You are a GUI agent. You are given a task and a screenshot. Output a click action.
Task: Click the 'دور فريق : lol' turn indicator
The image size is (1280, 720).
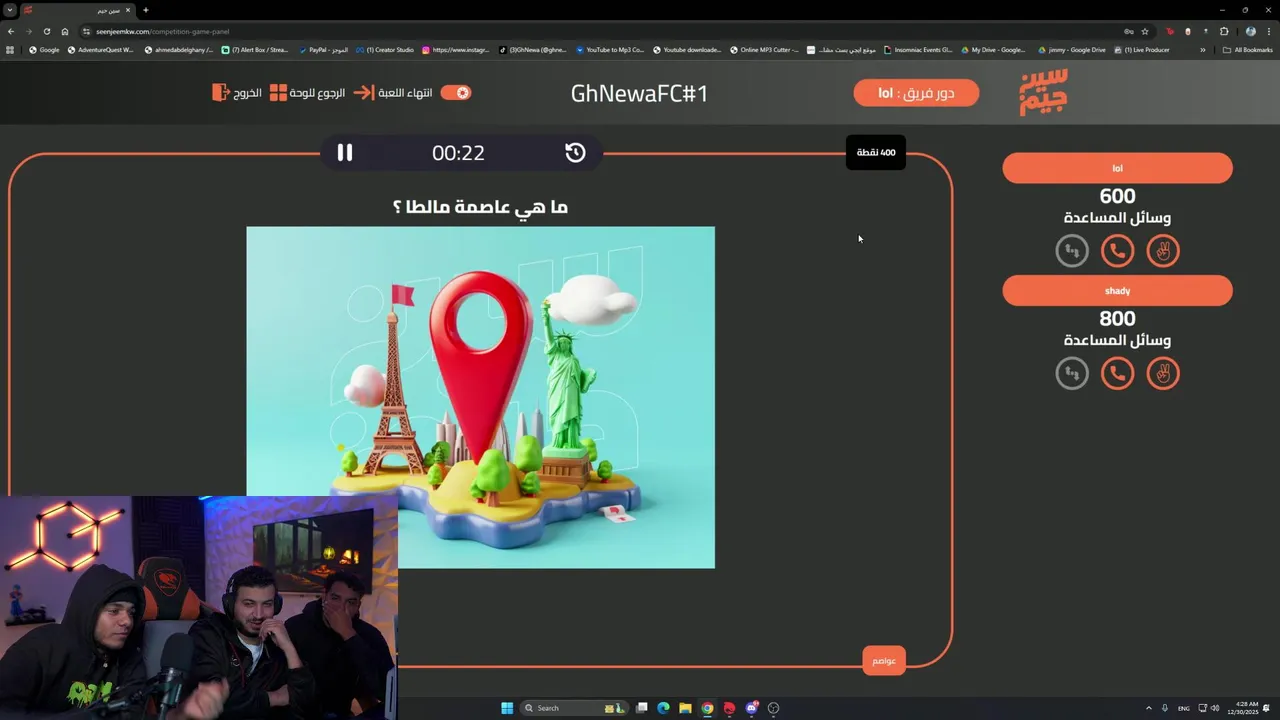[x=916, y=93]
